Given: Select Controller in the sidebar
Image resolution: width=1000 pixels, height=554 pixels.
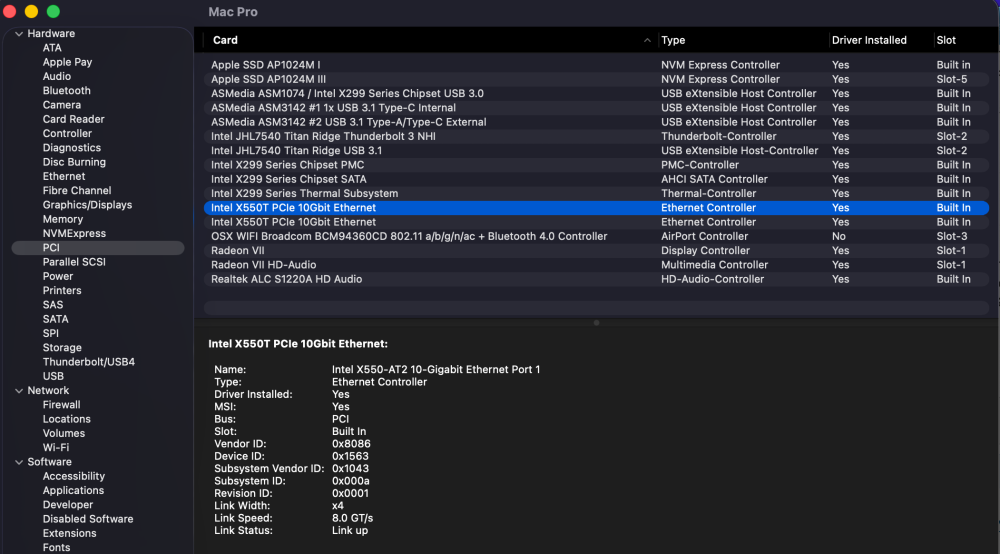Looking at the screenshot, I should tap(67, 133).
